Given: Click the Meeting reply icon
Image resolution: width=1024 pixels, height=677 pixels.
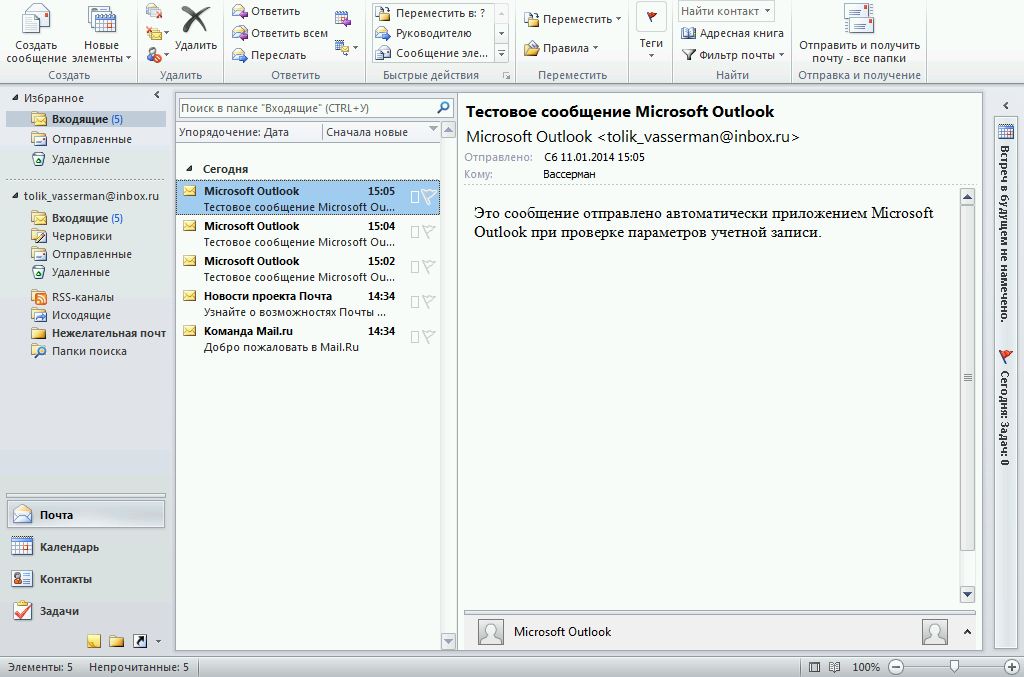Looking at the screenshot, I should coord(342,18).
